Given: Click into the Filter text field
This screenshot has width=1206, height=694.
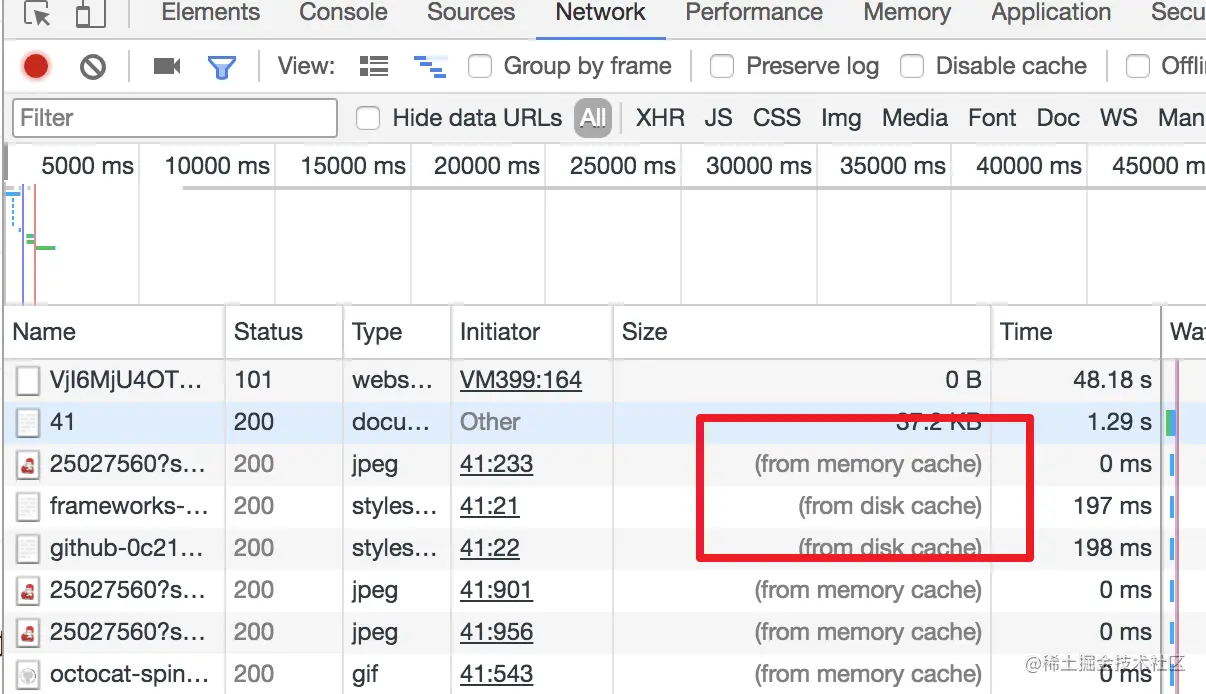Looking at the screenshot, I should 175,118.
